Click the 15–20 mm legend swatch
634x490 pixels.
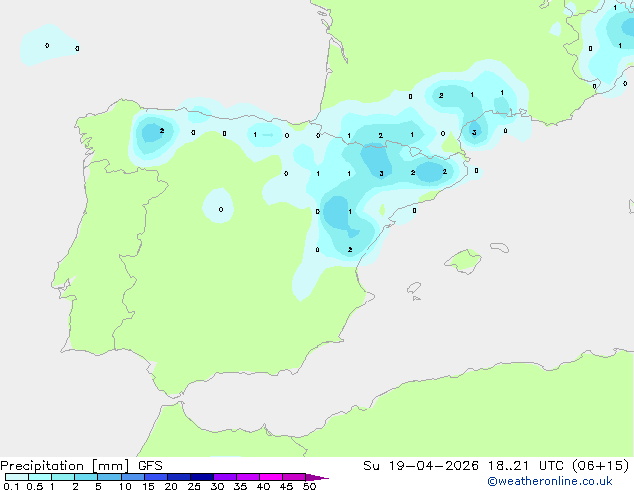tap(156, 477)
